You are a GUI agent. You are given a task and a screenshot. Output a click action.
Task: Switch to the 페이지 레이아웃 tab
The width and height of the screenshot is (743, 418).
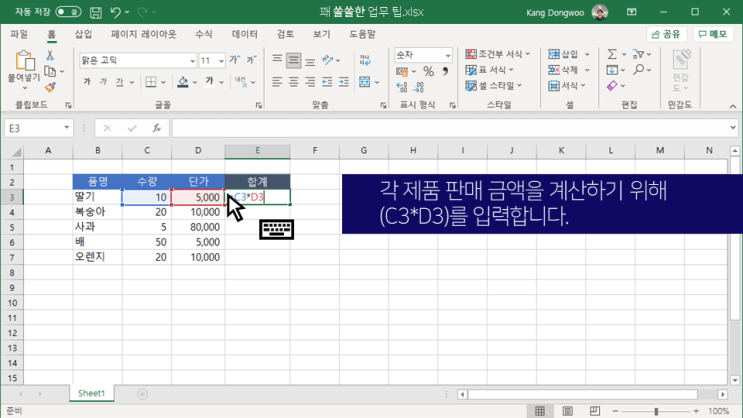pyautogui.click(x=143, y=34)
